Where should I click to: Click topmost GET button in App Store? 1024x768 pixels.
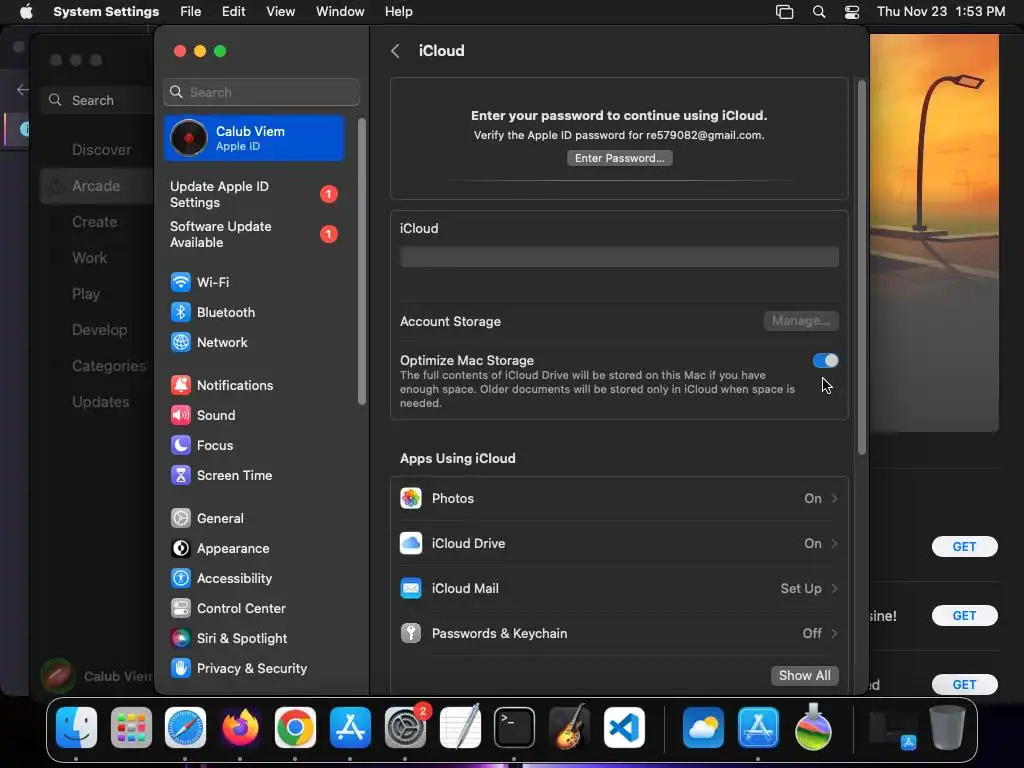(965, 547)
